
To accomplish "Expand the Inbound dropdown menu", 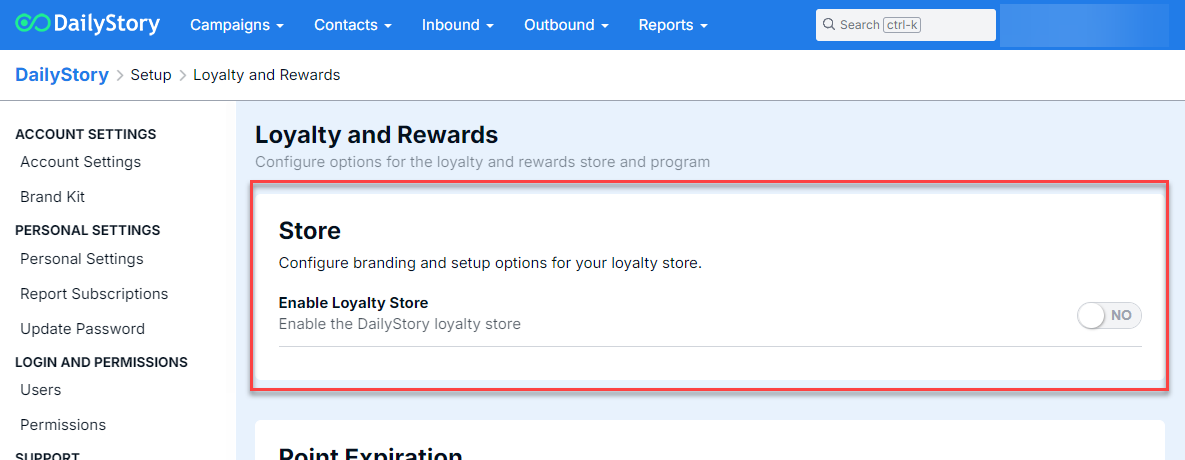I will click(457, 25).
